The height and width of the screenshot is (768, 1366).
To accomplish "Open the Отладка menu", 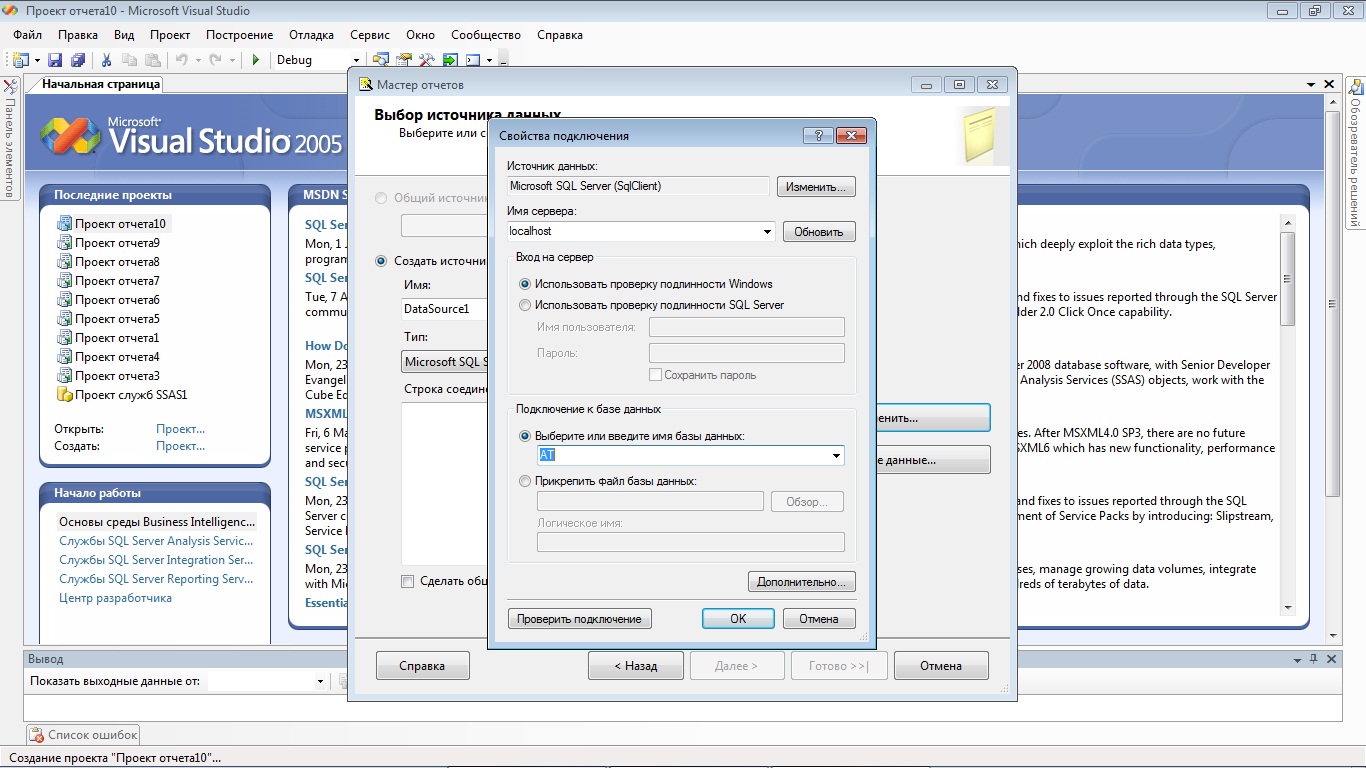I will (311, 34).
